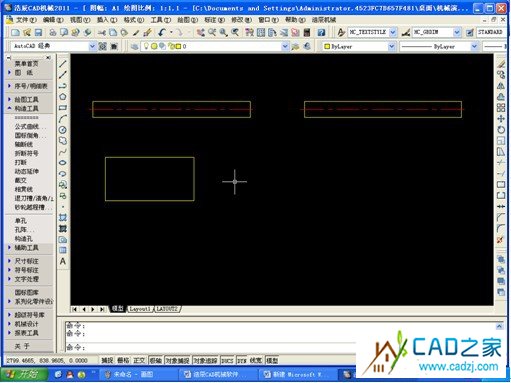The image size is (511, 383).
Task: Select the Polygon draw tool
Action: point(63,97)
